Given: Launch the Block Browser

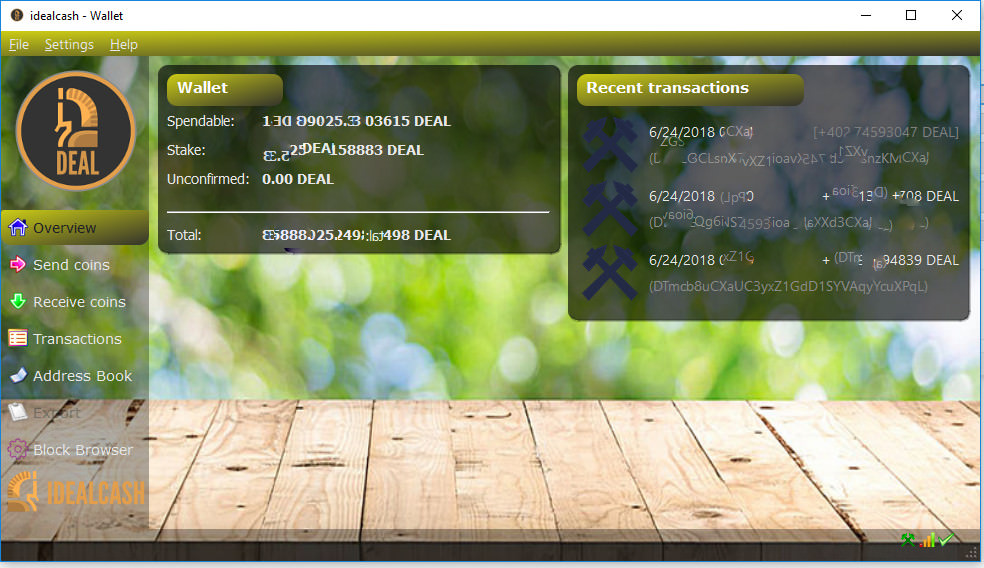Looking at the screenshot, I should (75, 450).
